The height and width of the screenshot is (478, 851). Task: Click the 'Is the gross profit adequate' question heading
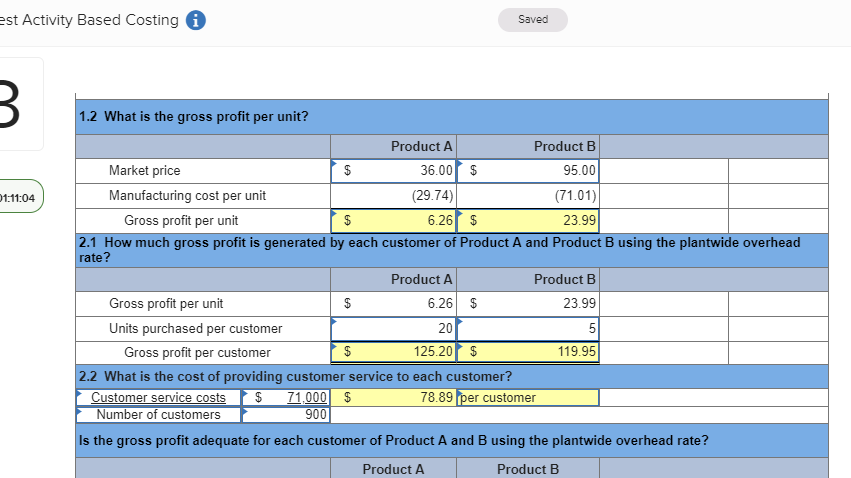[x=393, y=441]
